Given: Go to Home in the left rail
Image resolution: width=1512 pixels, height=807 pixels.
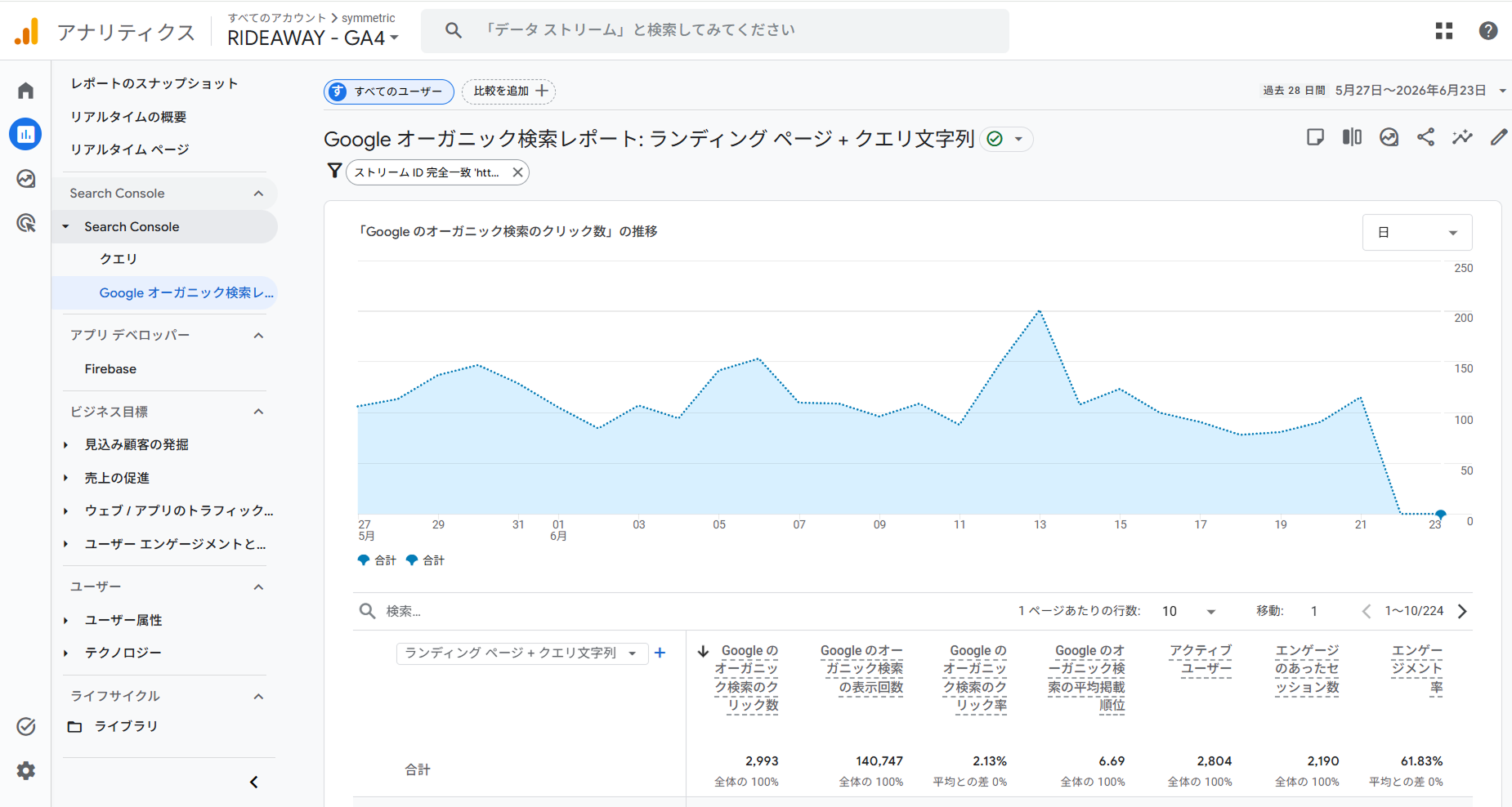Looking at the screenshot, I should (26, 91).
